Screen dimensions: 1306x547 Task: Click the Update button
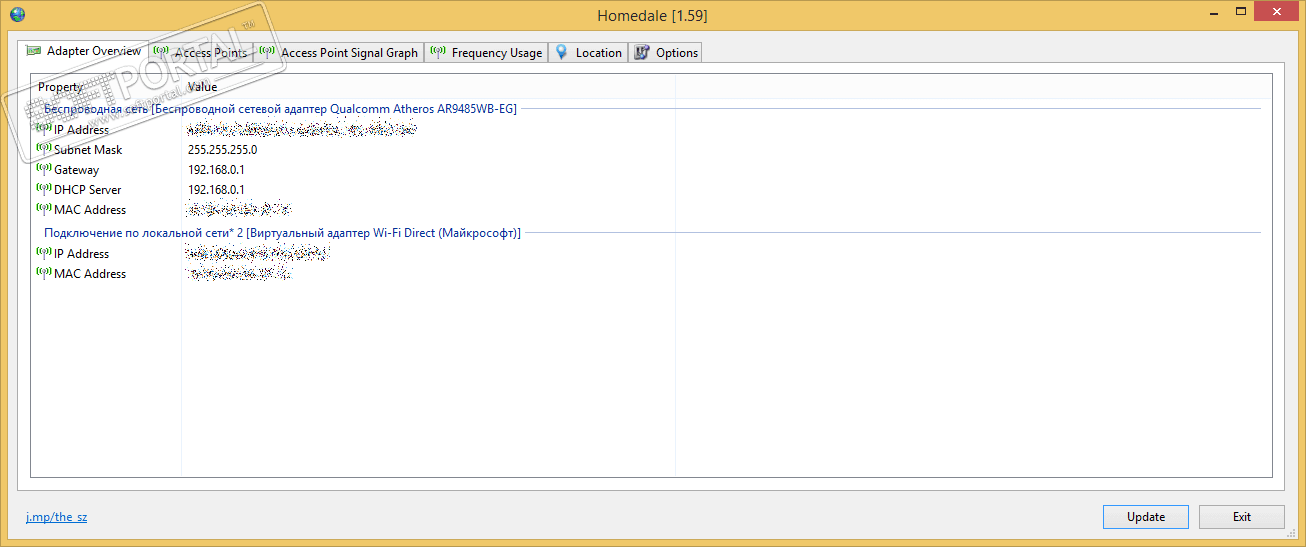pos(1146,517)
